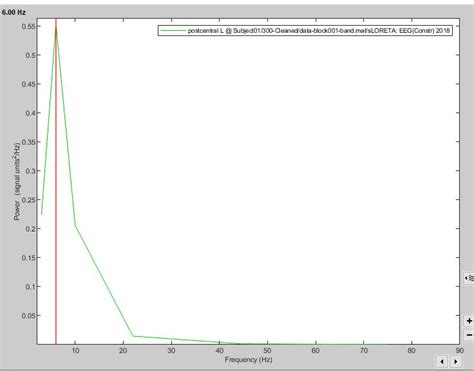Click the 6.00 Hz frequency readout
Image resolution: width=474 pixels, height=371 pixels.
coord(14,12)
